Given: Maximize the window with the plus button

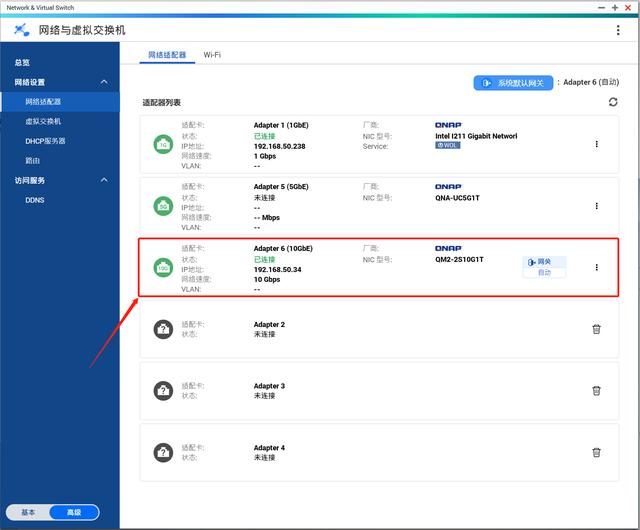Looking at the screenshot, I should 615,7.
